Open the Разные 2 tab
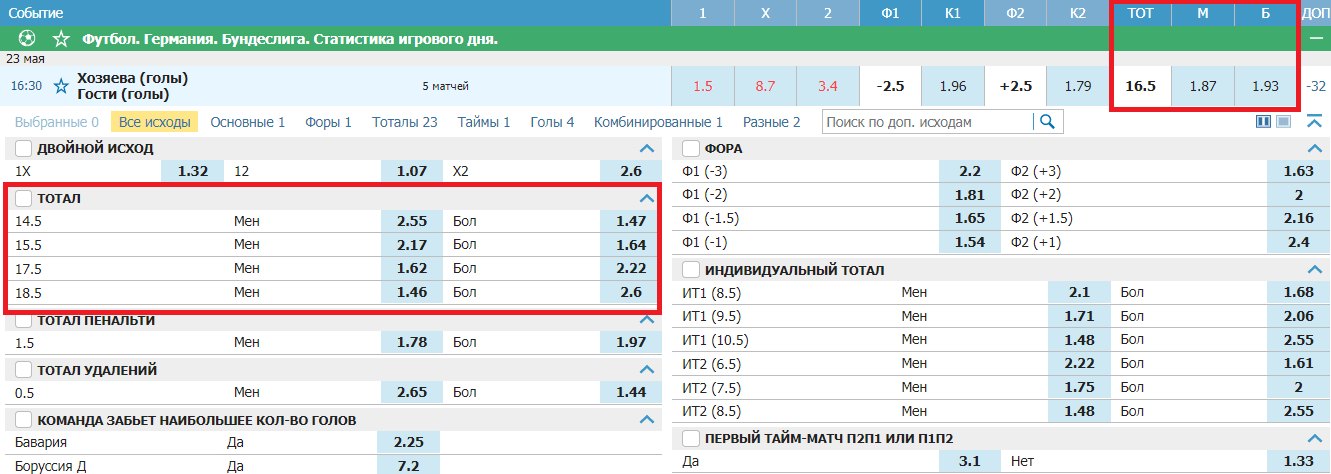 771,122
